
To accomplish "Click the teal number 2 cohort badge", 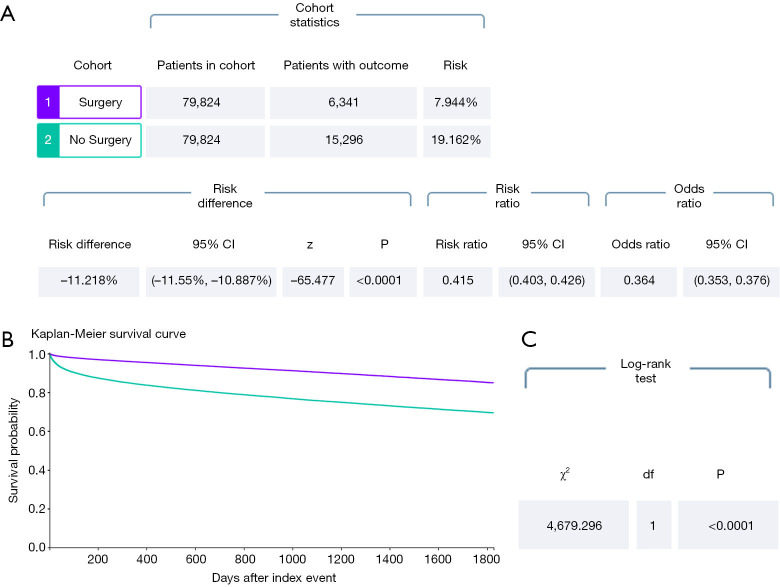I will [44, 140].
